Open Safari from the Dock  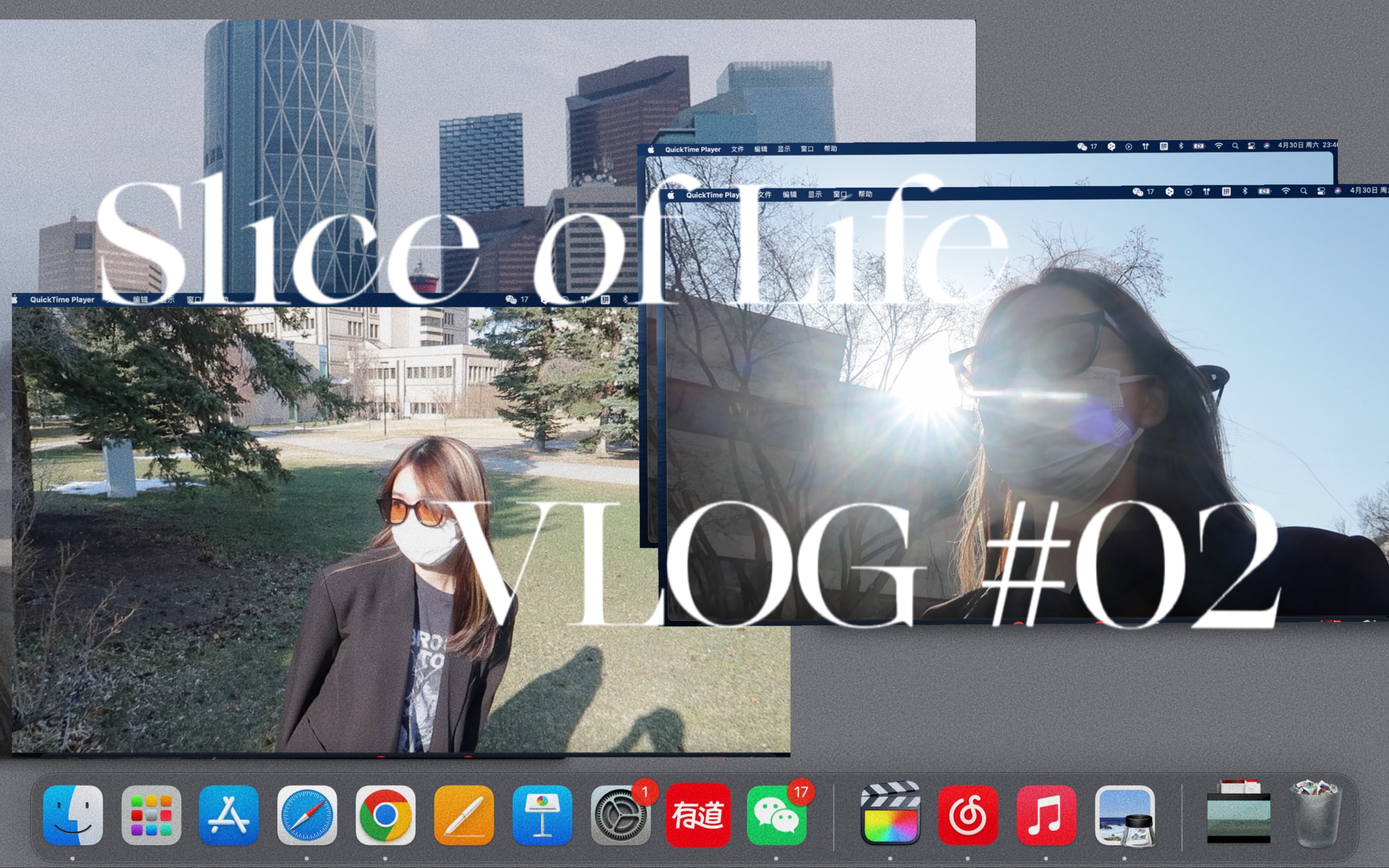(x=307, y=815)
